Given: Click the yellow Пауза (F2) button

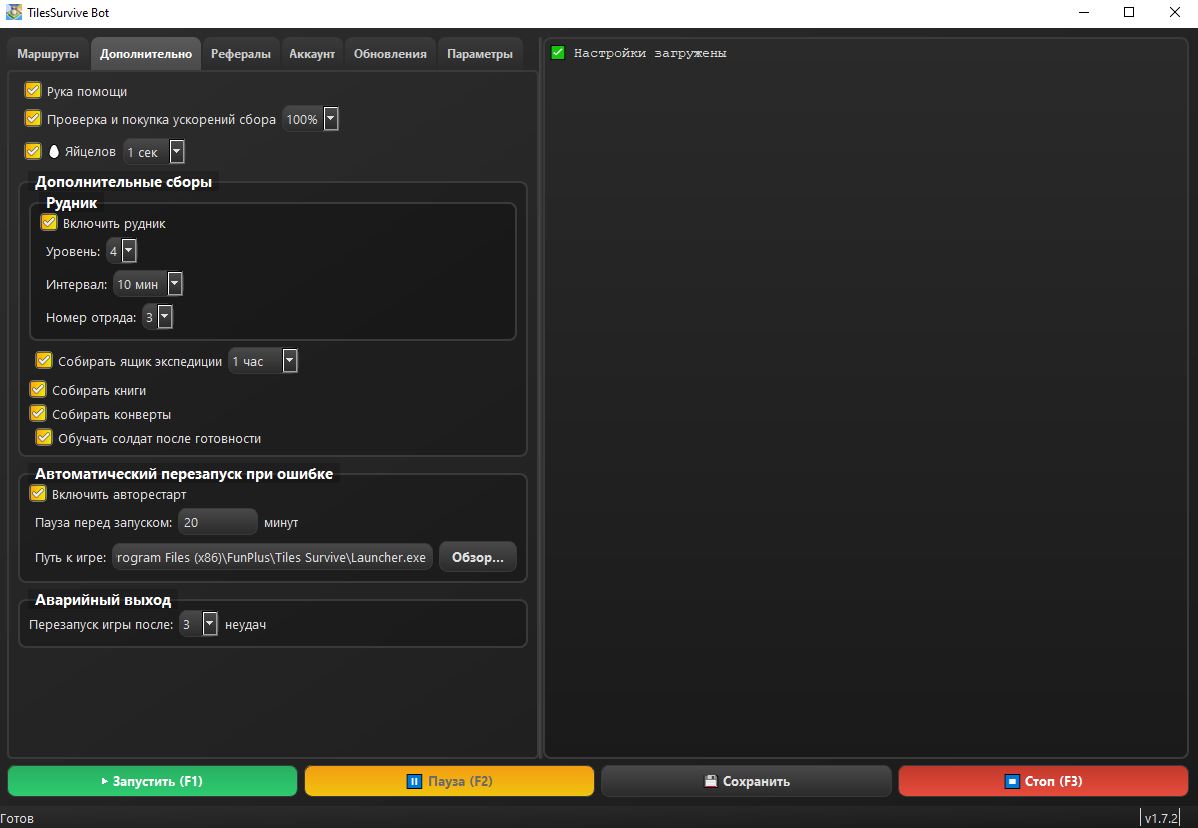Looking at the screenshot, I should [x=449, y=781].
